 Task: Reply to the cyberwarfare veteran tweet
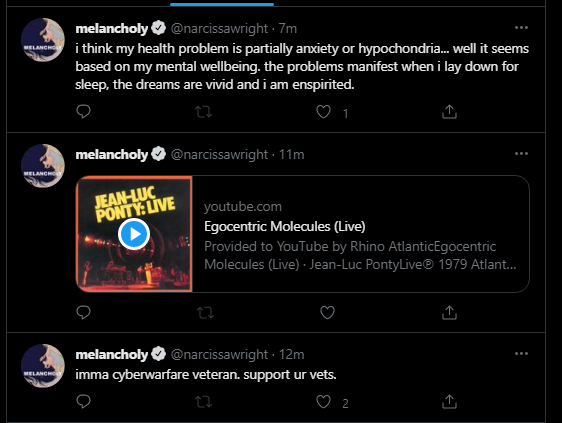(x=84, y=401)
